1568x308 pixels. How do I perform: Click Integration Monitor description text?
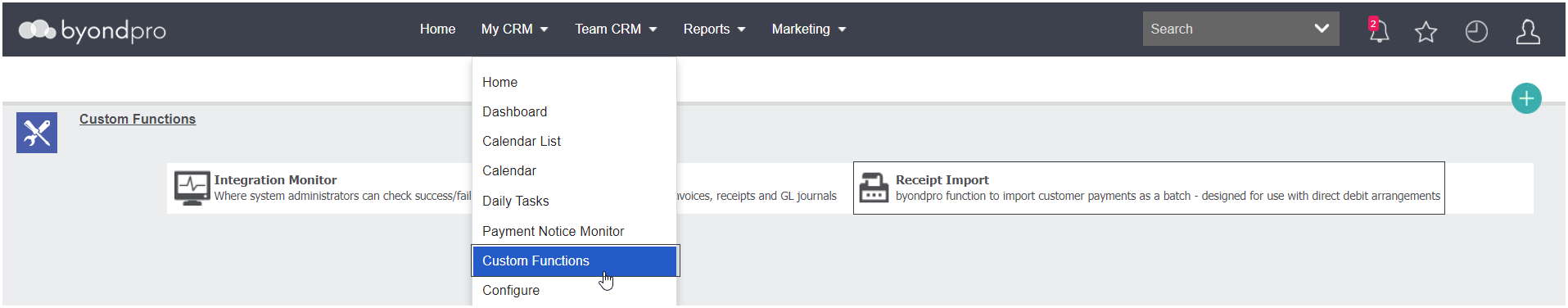343,196
